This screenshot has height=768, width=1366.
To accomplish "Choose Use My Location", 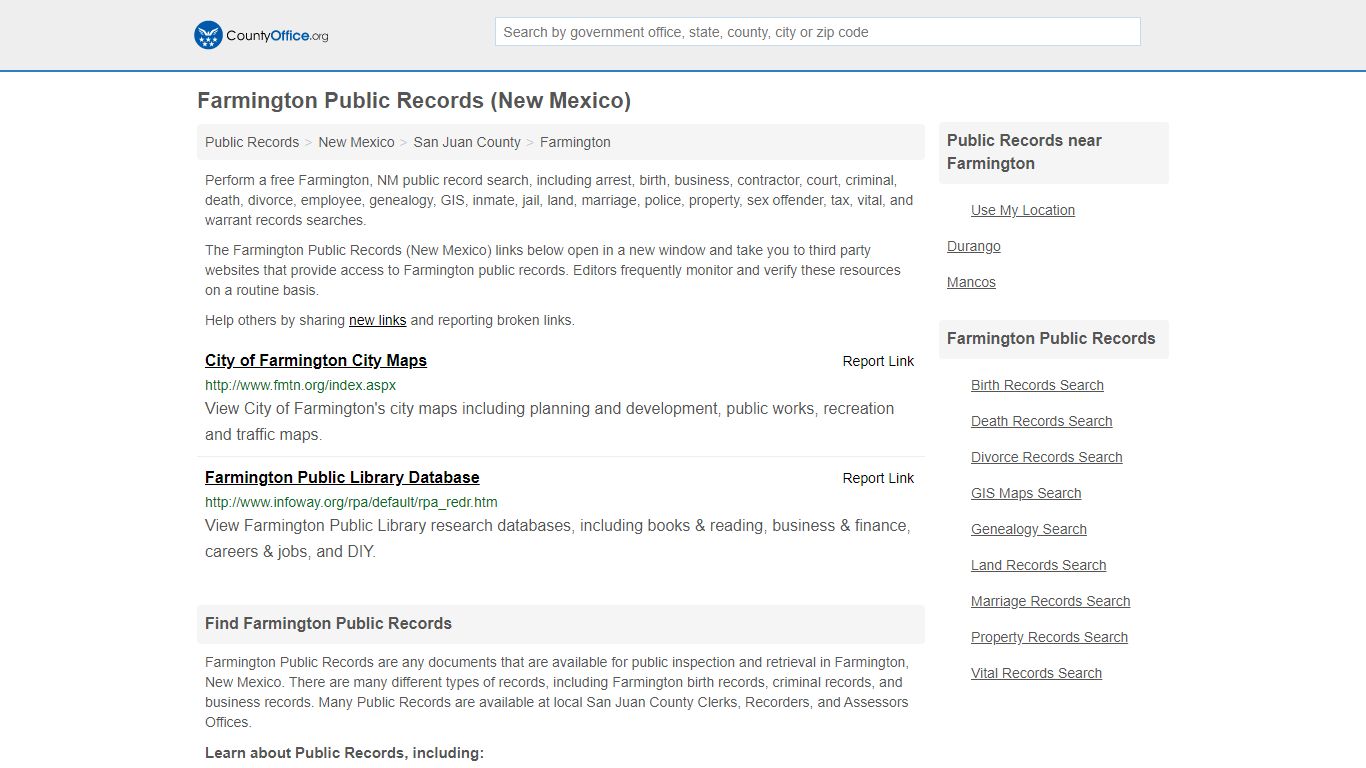I will [1023, 210].
